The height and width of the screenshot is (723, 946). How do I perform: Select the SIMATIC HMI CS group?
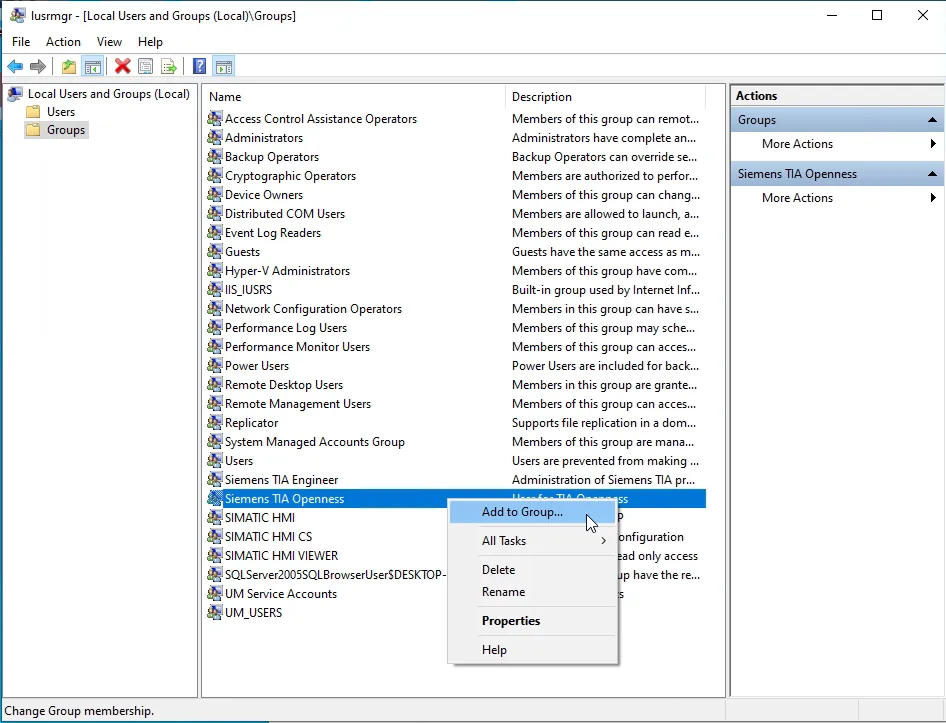coord(268,537)
